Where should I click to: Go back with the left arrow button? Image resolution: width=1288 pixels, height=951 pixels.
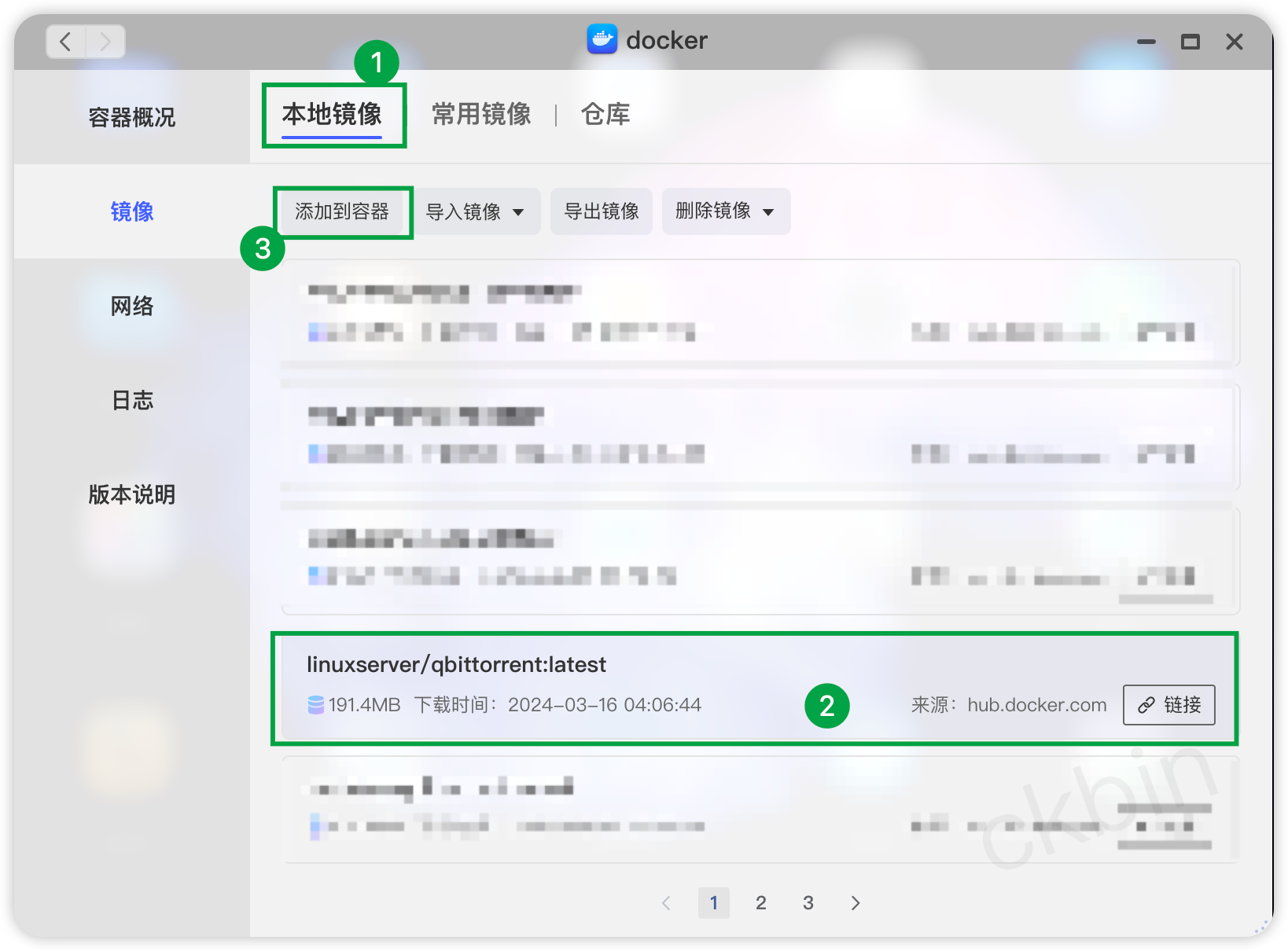[66, 41]
